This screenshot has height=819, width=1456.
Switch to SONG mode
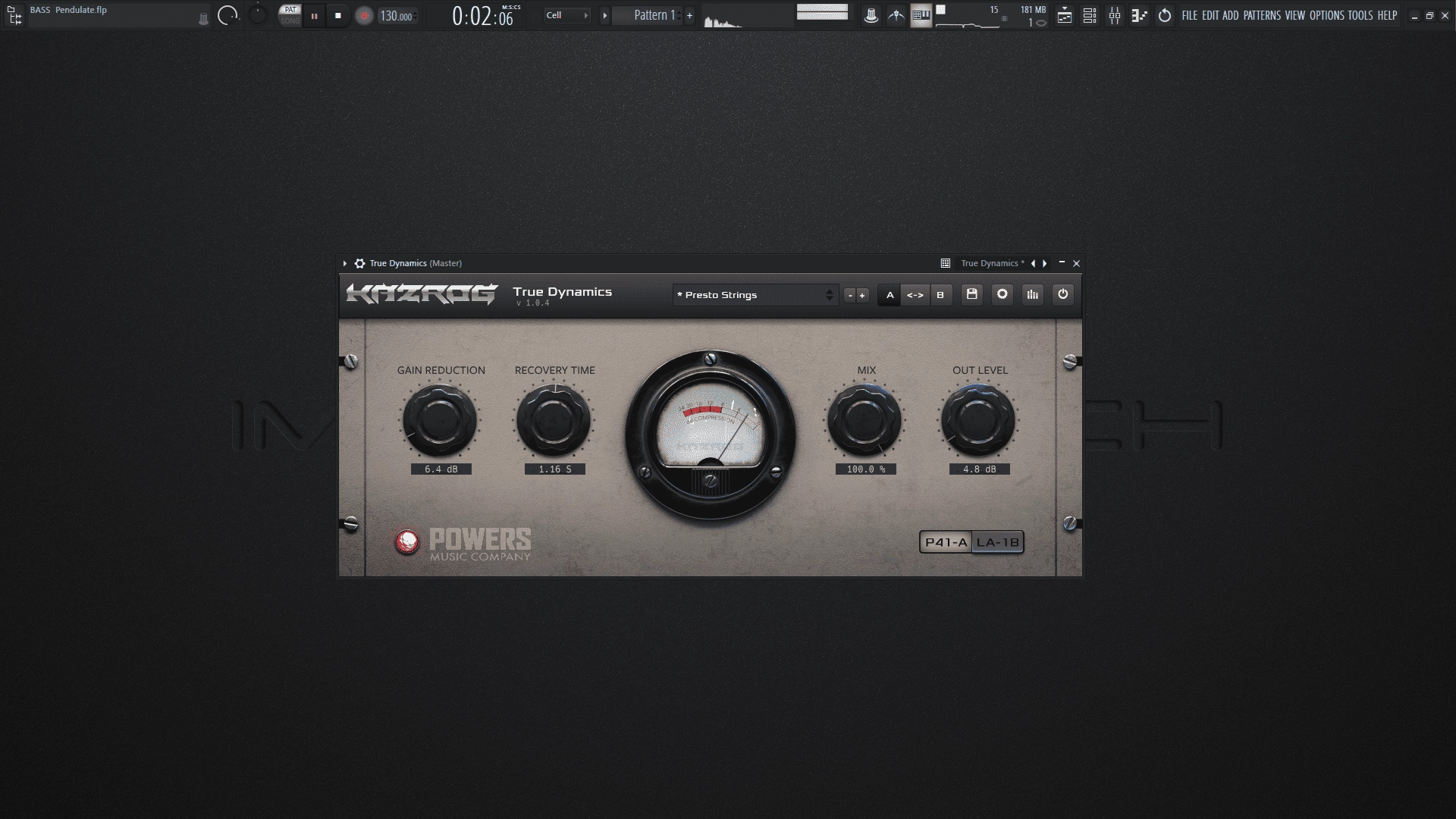(290, 20)
